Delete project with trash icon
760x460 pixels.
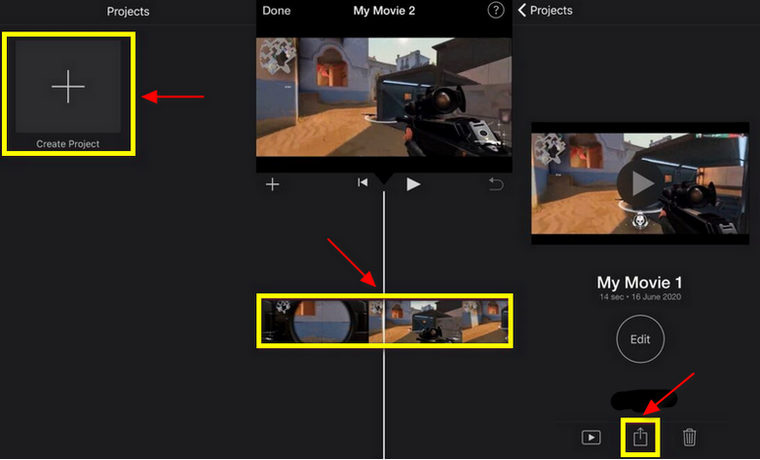pos(689,437)
